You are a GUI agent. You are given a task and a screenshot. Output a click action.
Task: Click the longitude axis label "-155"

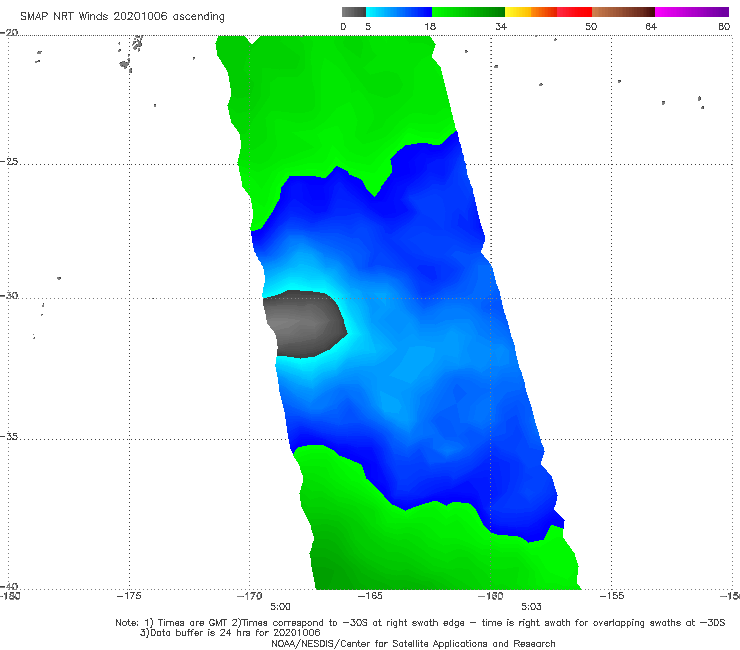coord(612,596)
